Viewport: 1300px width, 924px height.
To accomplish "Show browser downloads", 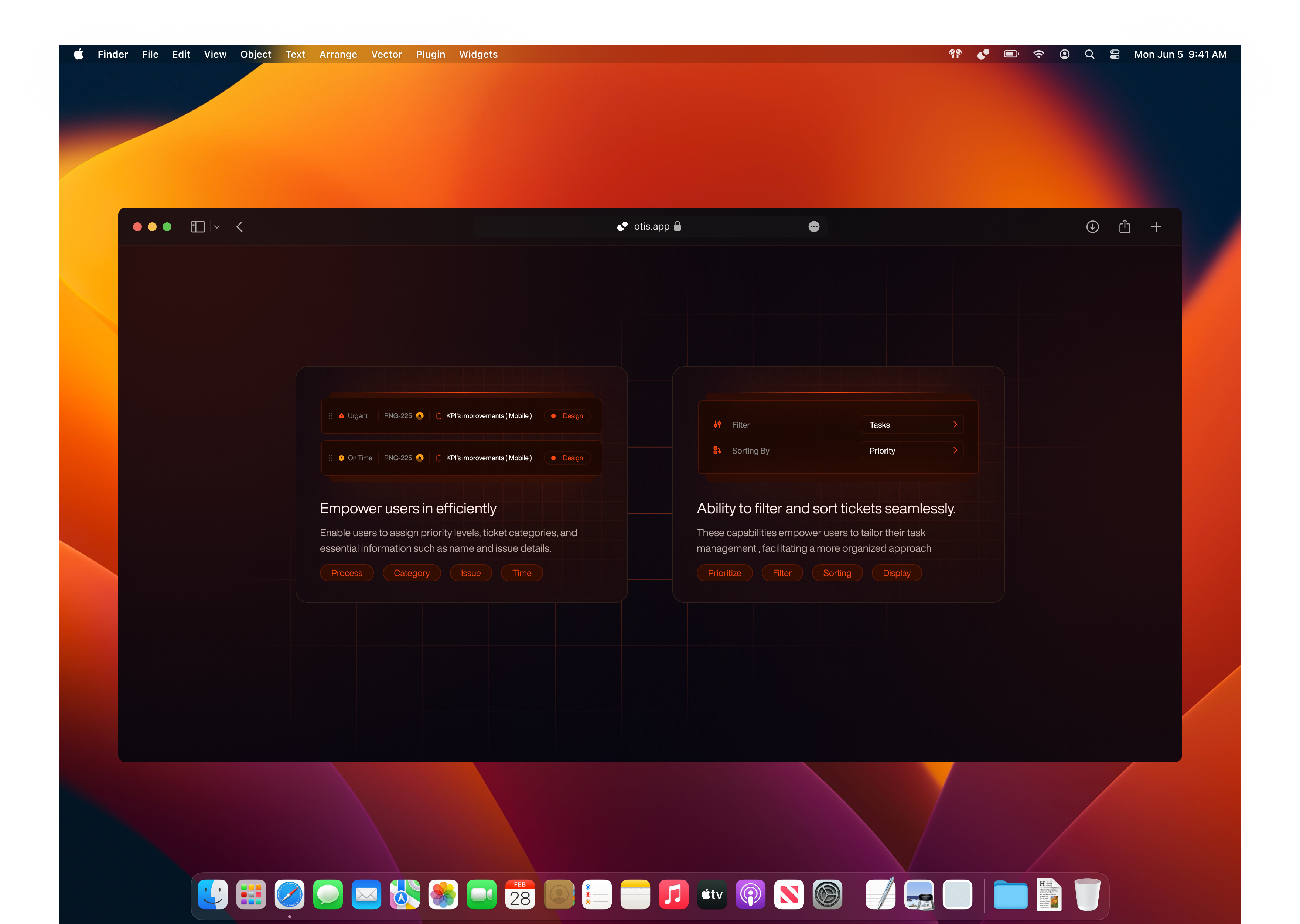I will (x=1092, y=227).
